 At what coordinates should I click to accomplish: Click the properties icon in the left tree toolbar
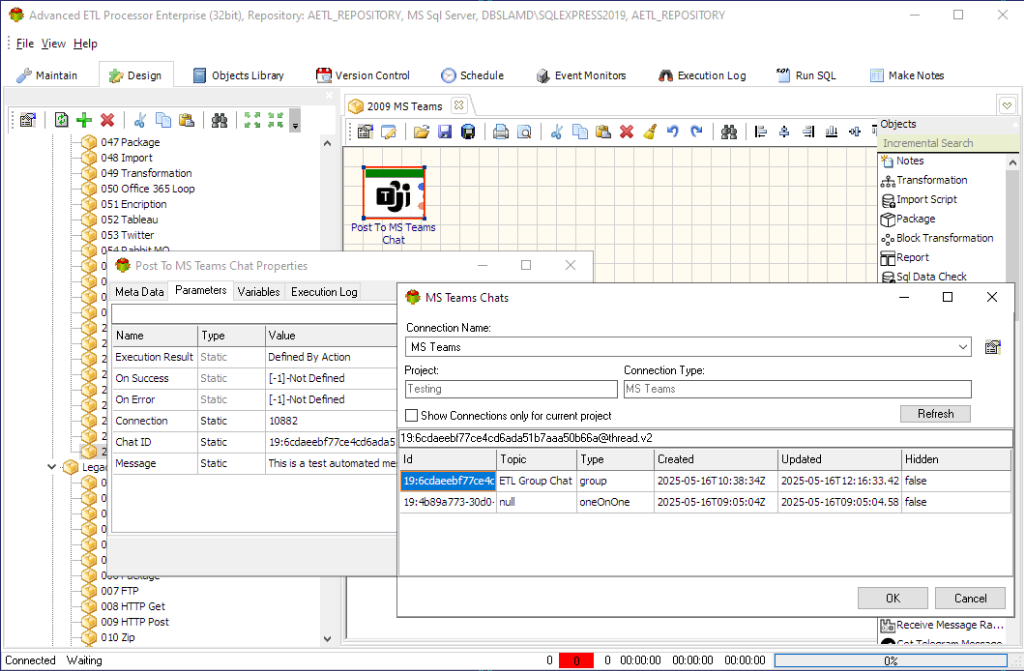pyautogui.click(x=27, y=120)
